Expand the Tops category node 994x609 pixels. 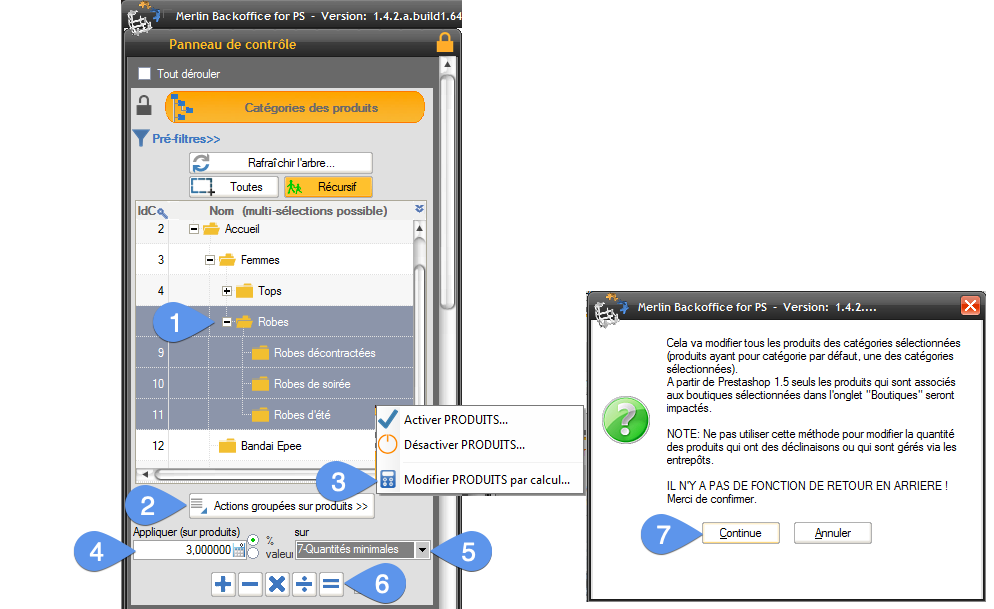click(x=227, y=291)
